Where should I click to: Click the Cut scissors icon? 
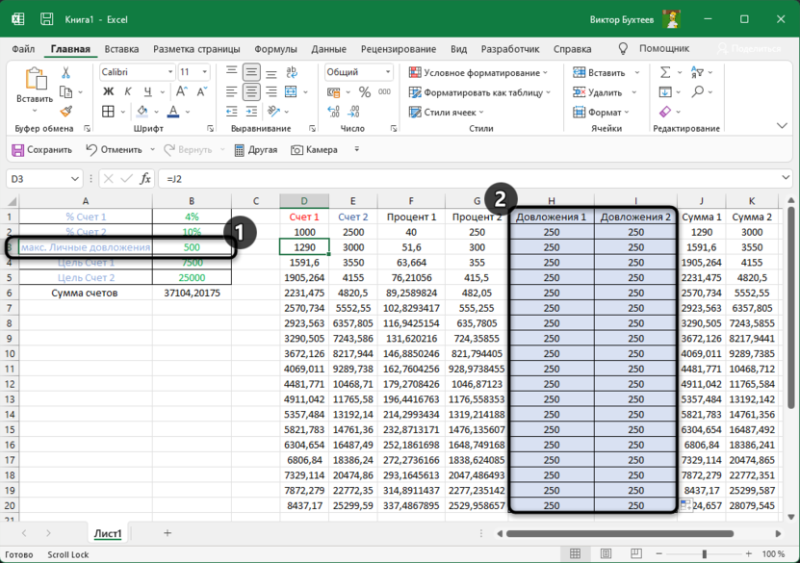(66, 72)
